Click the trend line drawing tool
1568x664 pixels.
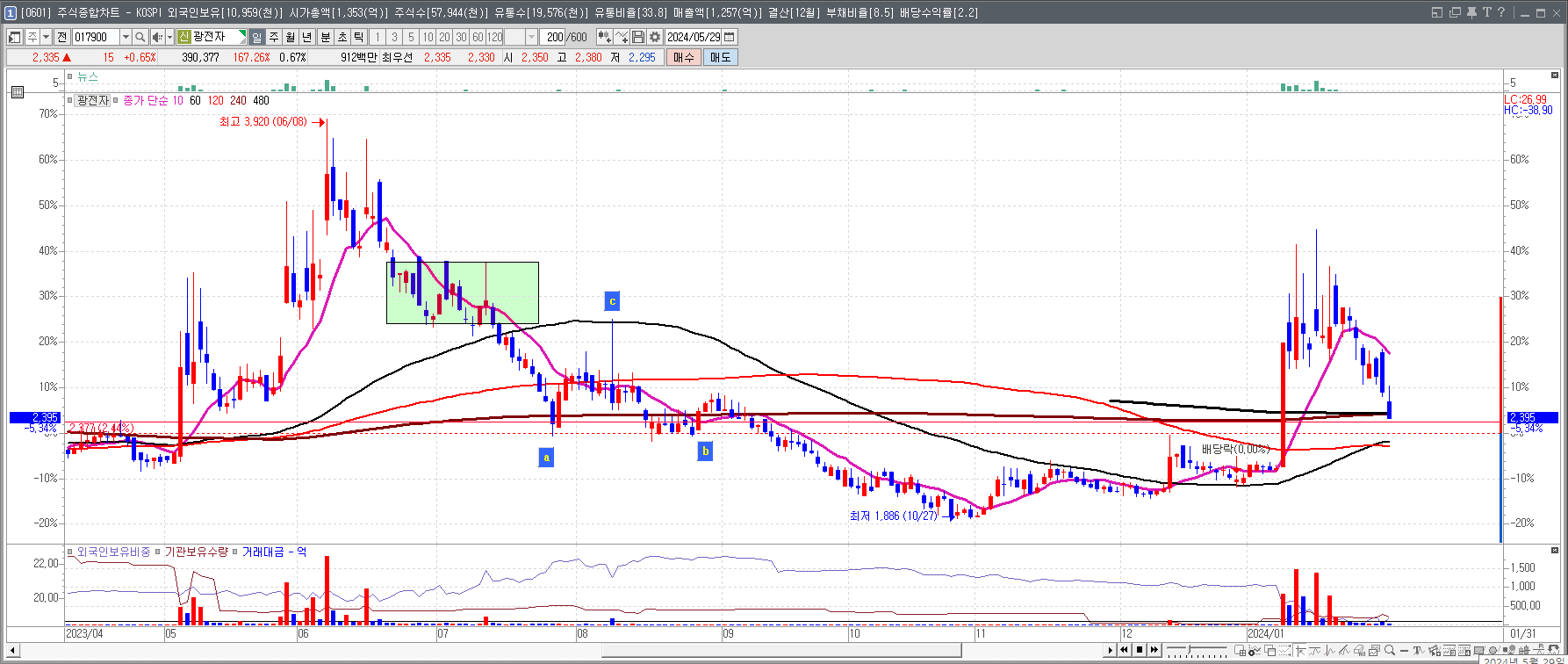[1345, 650]
